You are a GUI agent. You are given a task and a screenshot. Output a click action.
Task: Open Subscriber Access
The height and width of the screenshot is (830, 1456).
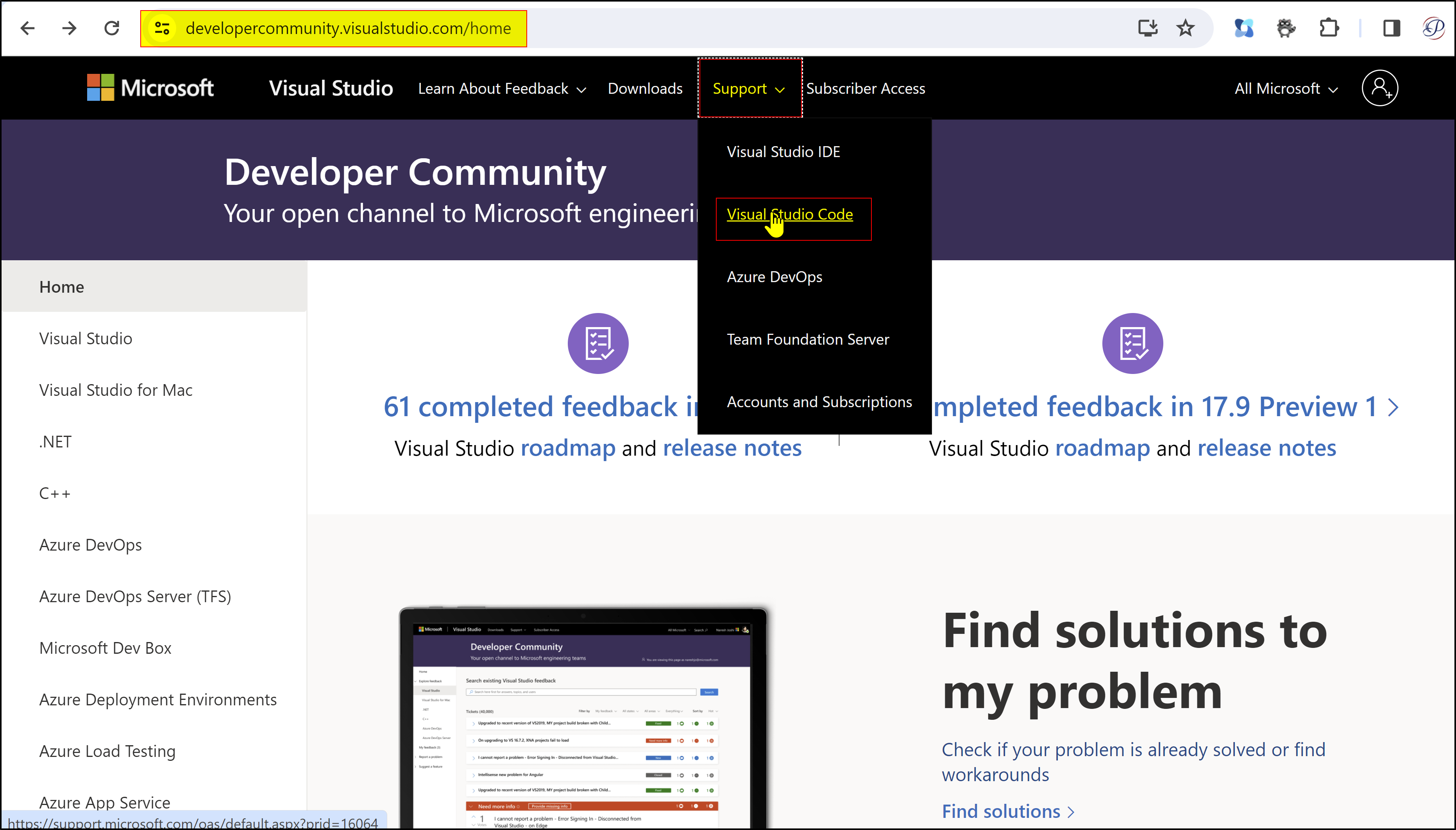pyautogui.click(x=866, y=88)
